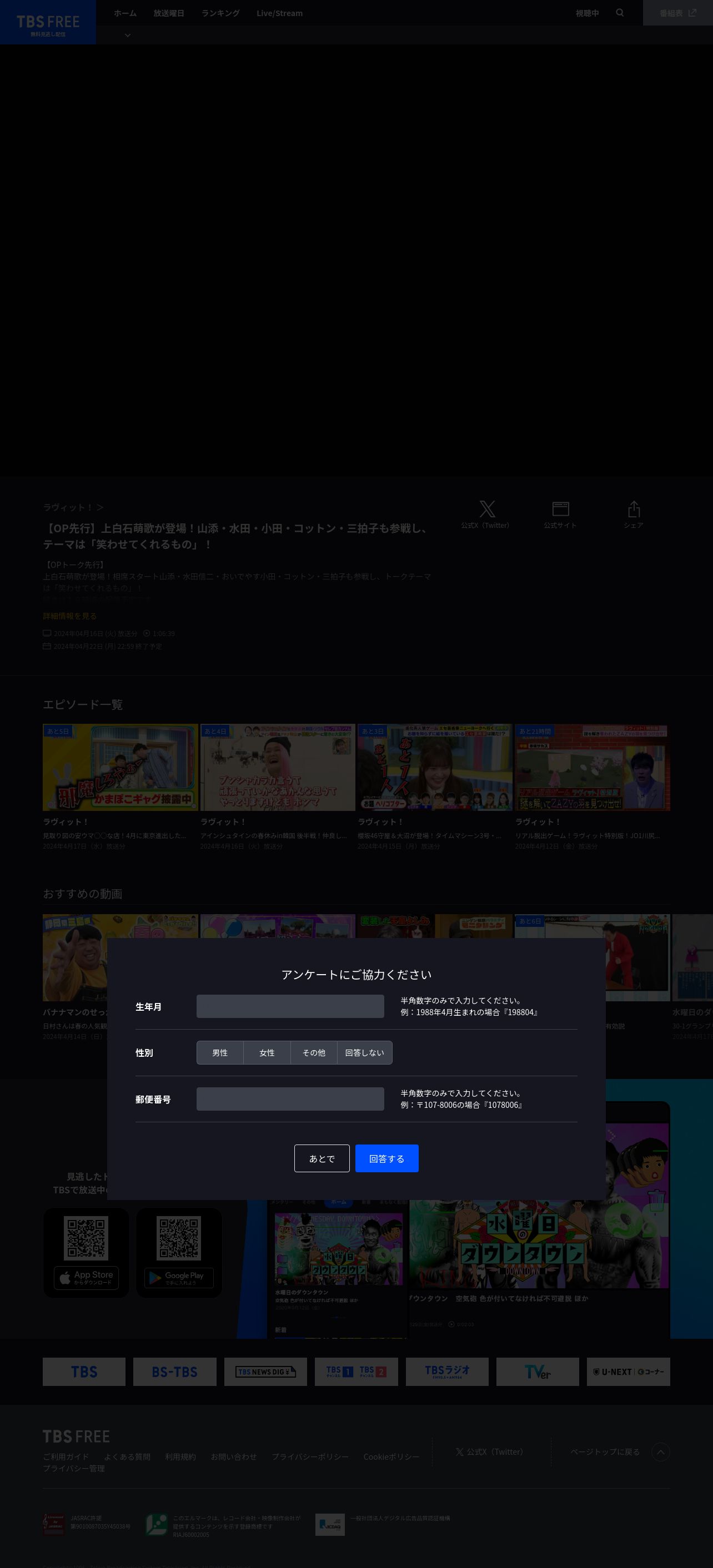713x1568 pixels.
Task: Open the 視聴中 menu item
Action: pyautogui.click(x=587, y=13)
